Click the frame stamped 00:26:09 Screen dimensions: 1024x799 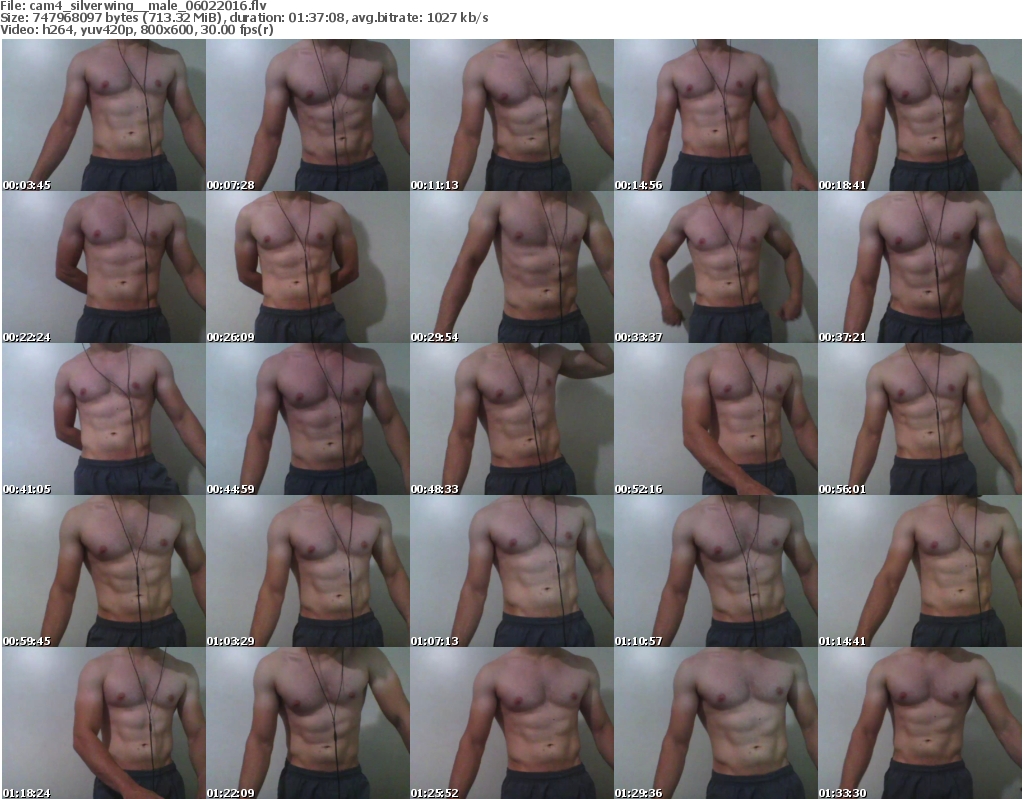(x=308, y=267)
